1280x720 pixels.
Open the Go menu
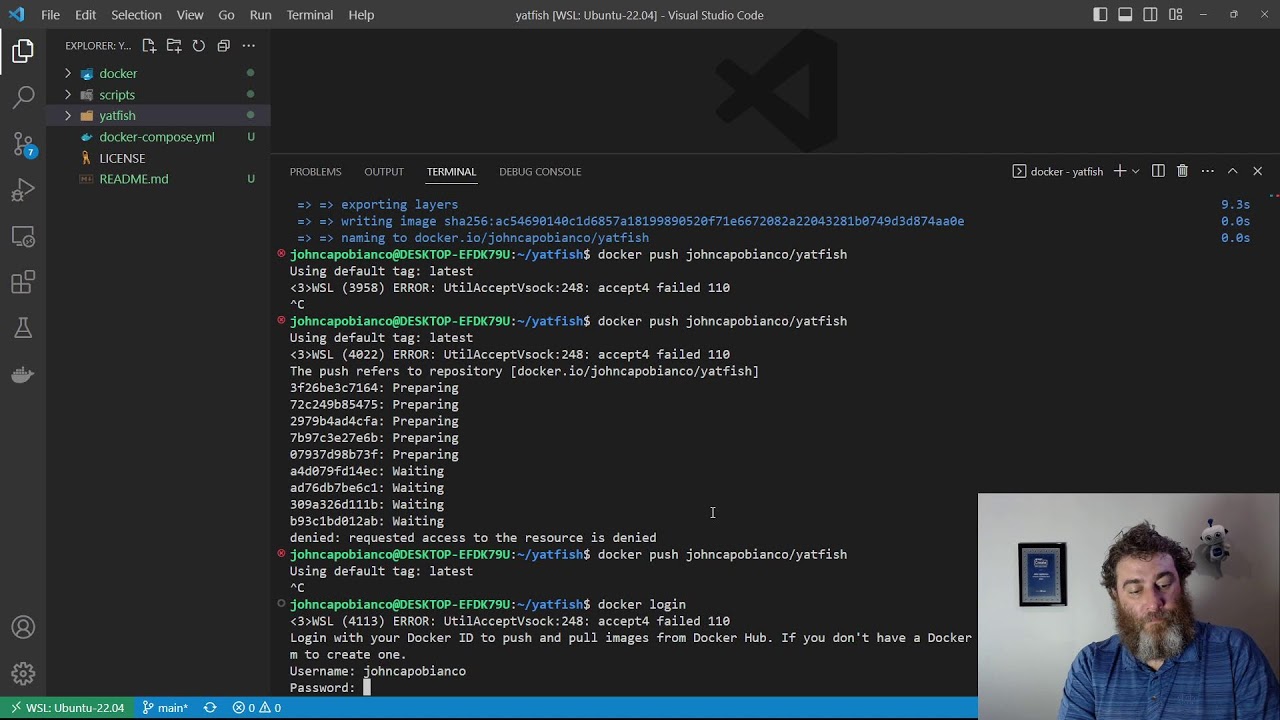[x=226, y=15]
